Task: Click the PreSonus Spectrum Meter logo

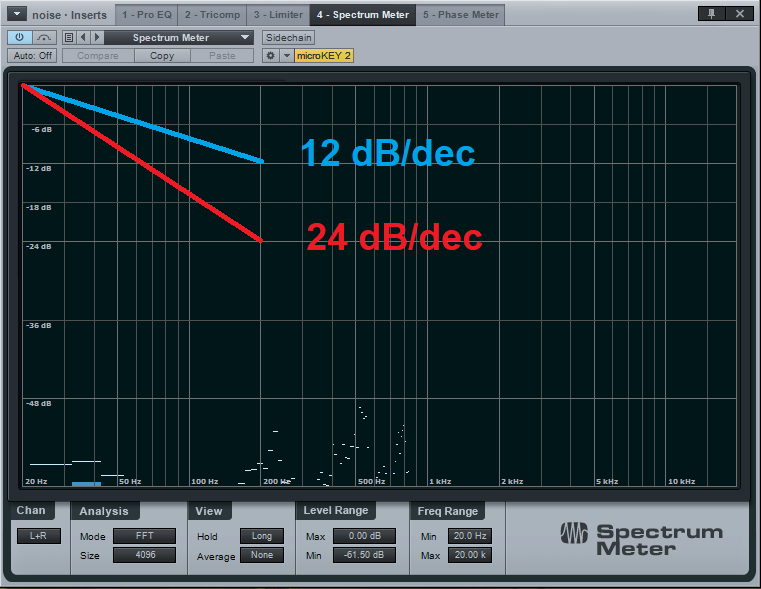Action: pyautogui.click(x=642, y=539)
